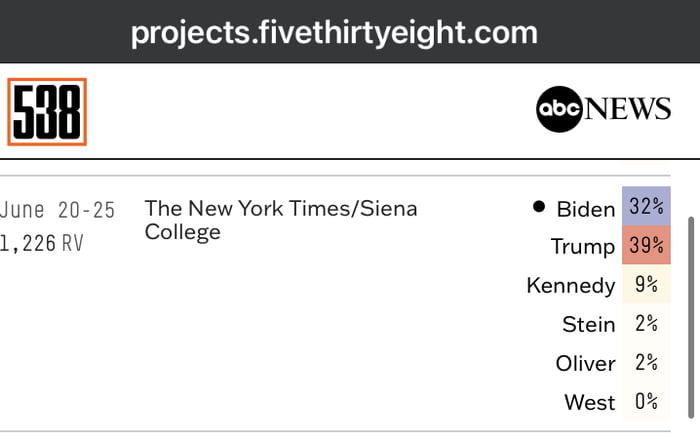This screenshot has height=441, width=700.
Task: Select the West 0% value
Action: [x=646, y=401]
